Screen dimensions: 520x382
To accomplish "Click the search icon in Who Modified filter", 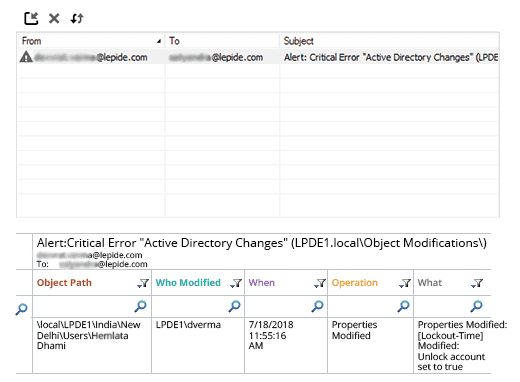I will point(234,306).
